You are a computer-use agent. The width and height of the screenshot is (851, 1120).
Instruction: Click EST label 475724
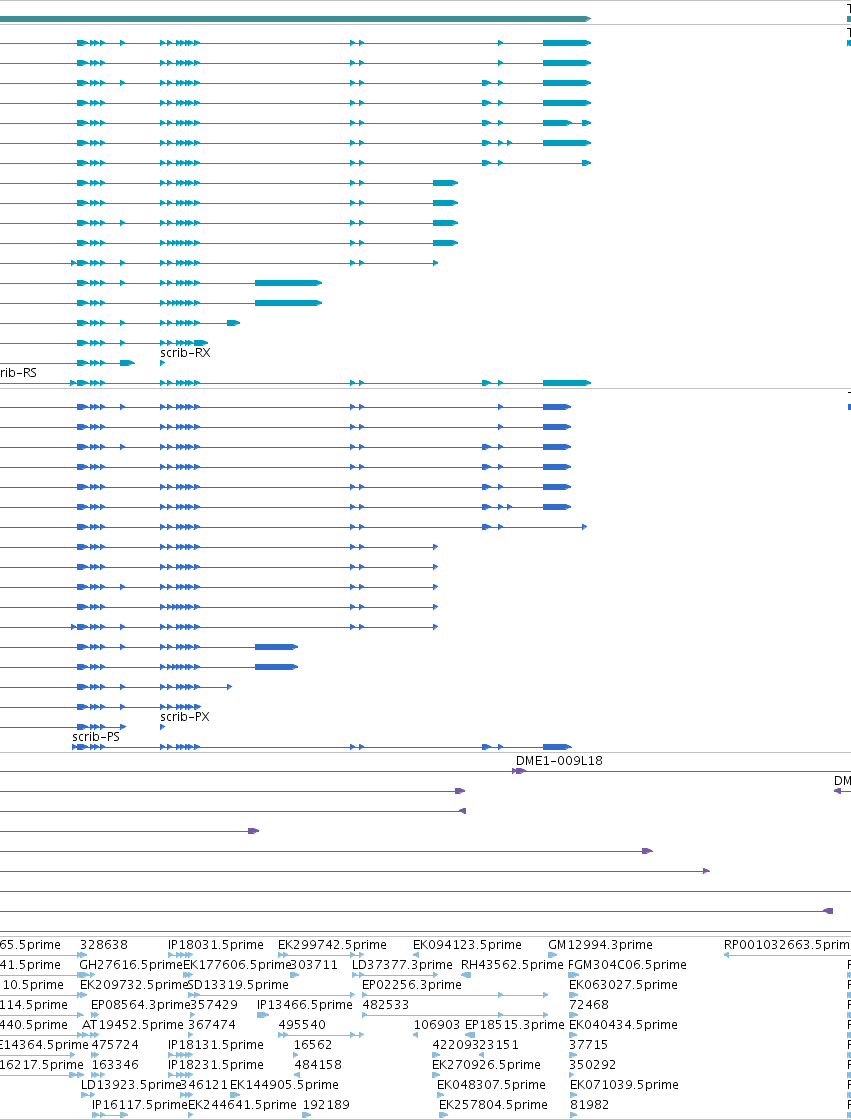pos(115,1045)
